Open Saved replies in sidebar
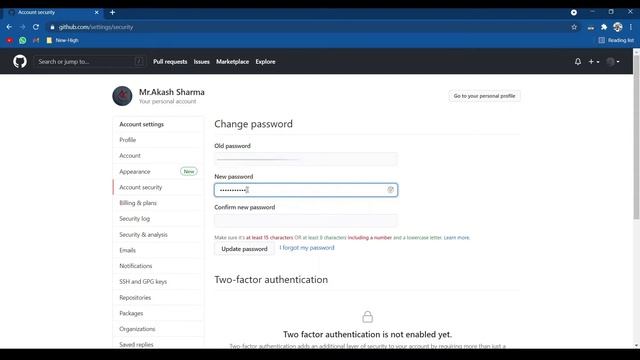 click(158, 344)
